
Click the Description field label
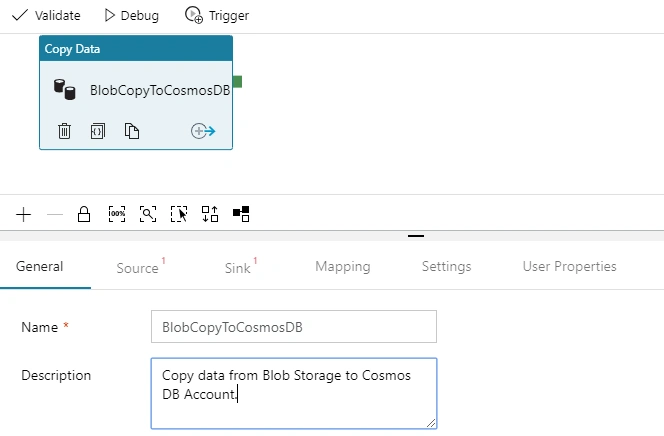[56, 375]
